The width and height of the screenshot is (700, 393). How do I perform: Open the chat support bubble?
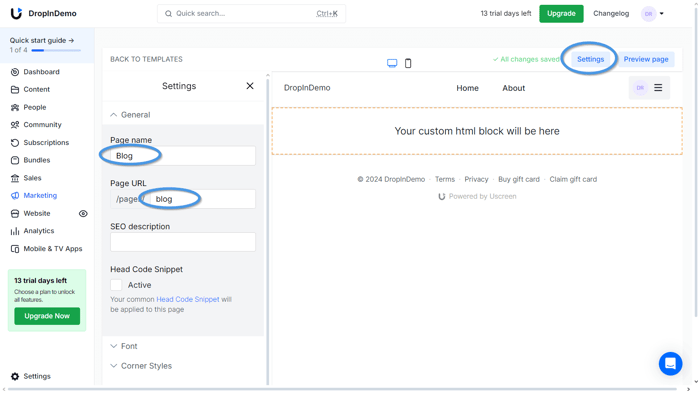coord(671,364)
